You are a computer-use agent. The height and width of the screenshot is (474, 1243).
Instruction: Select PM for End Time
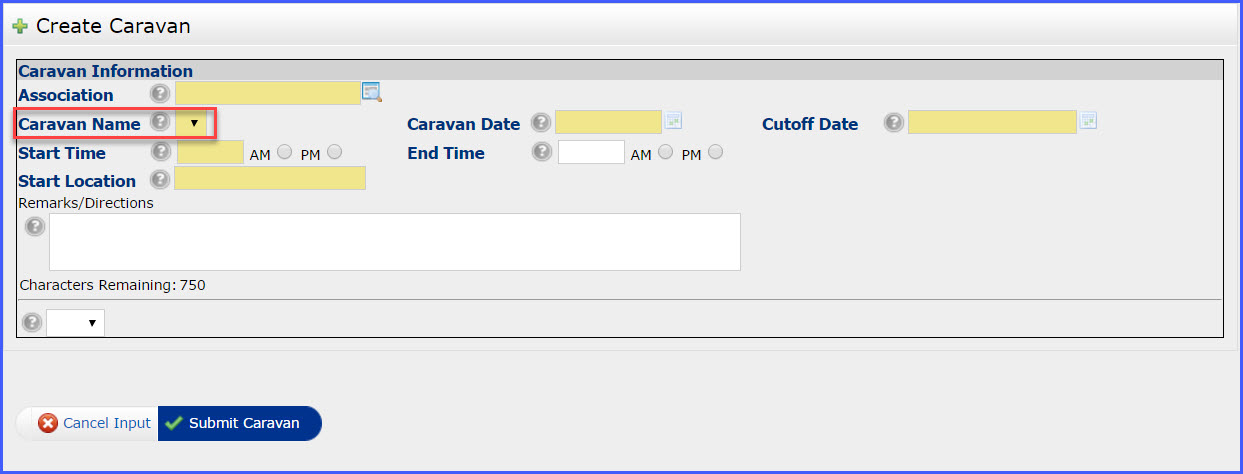(x=715, y=152)
